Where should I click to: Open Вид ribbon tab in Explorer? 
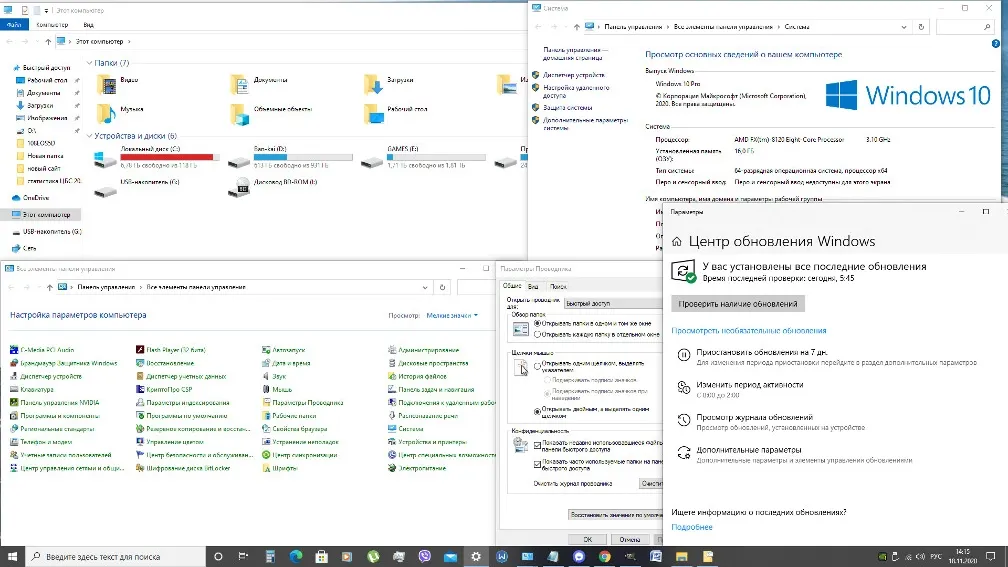coord(89,25)
